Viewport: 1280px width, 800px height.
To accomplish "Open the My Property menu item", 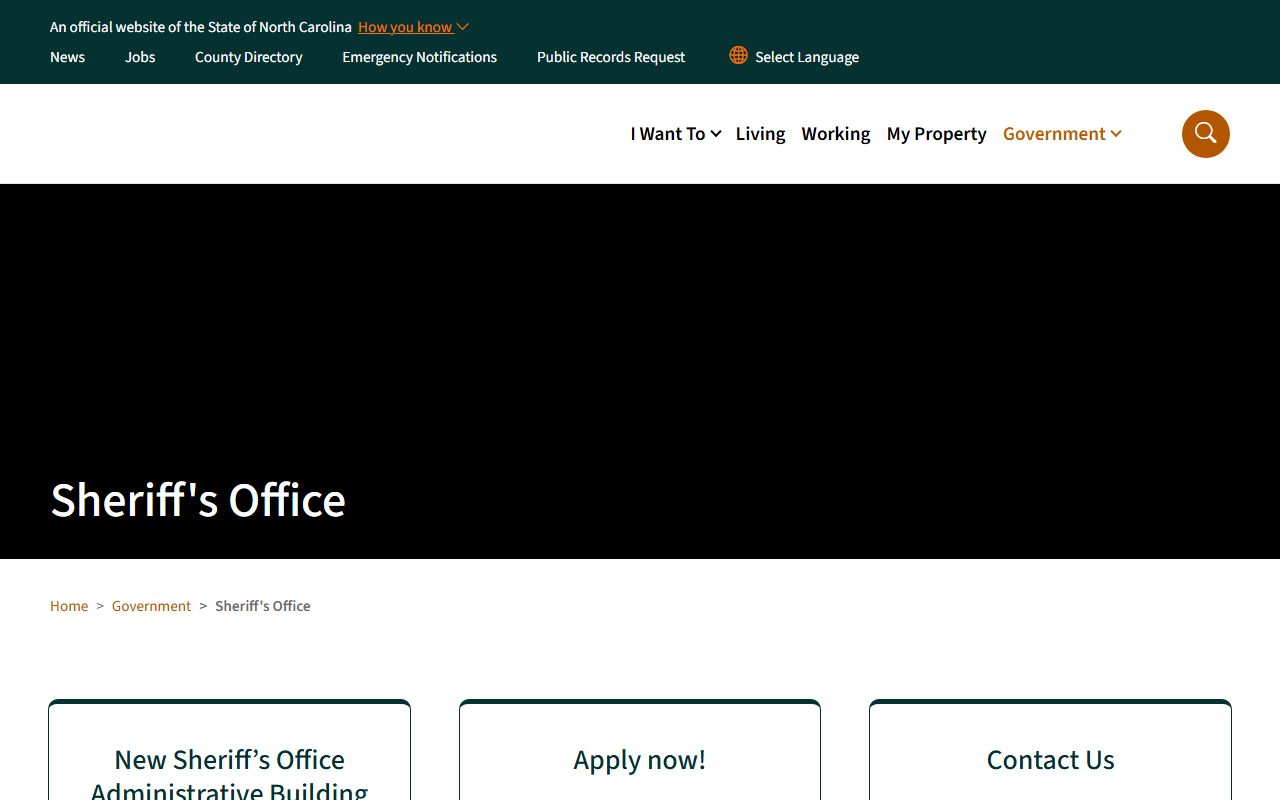I will point(936,134).
